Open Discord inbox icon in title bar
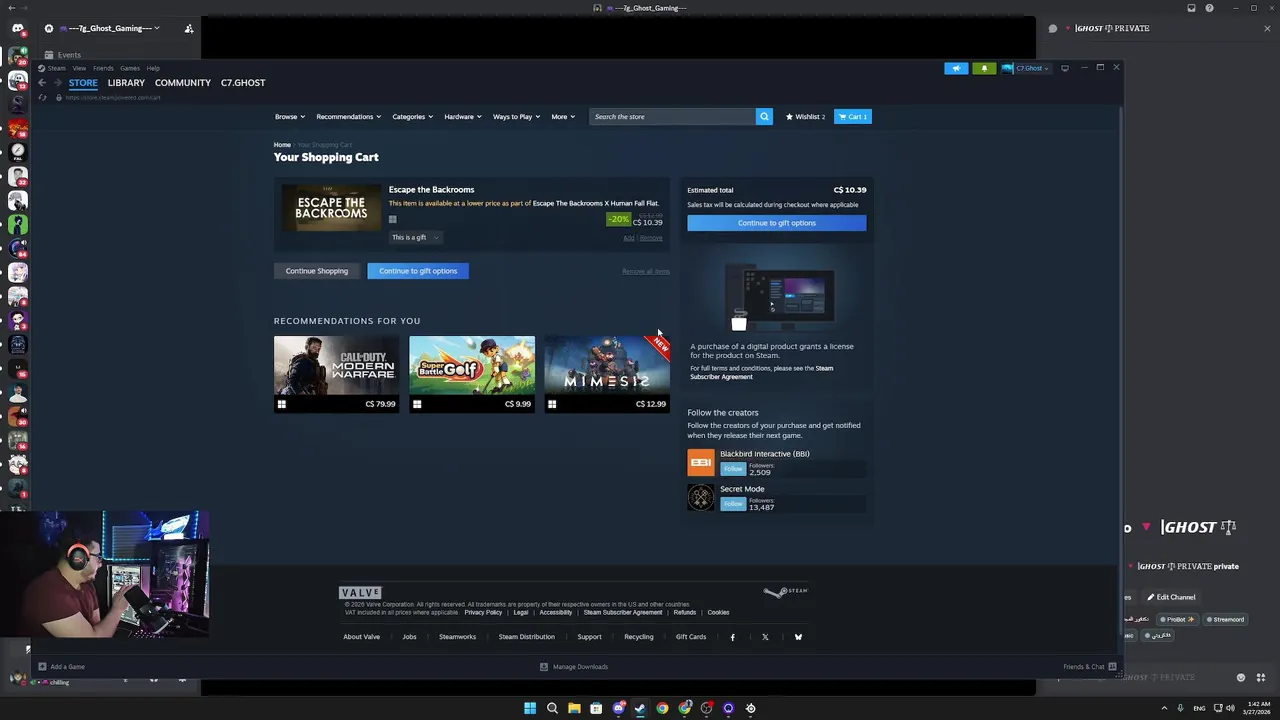1280x720 pixels. [x=1191, y=8]
